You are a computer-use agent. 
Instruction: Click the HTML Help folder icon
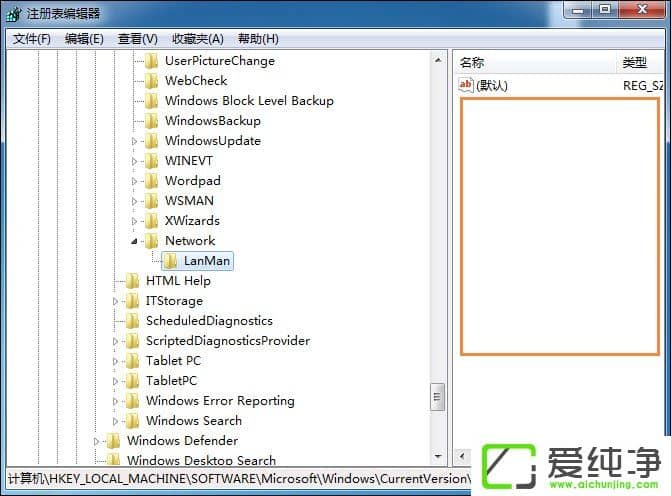(133, 281)
